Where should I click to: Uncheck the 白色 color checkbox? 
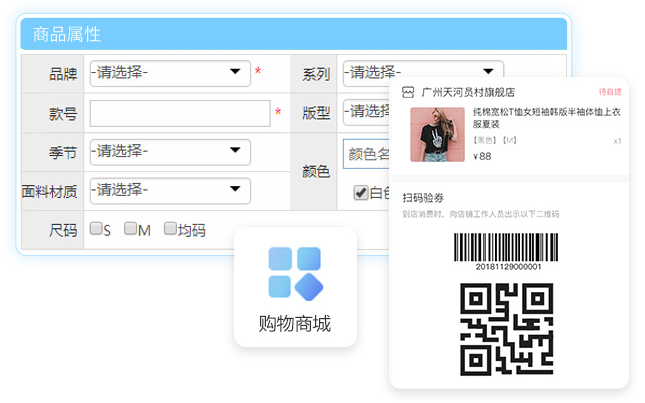360,192
